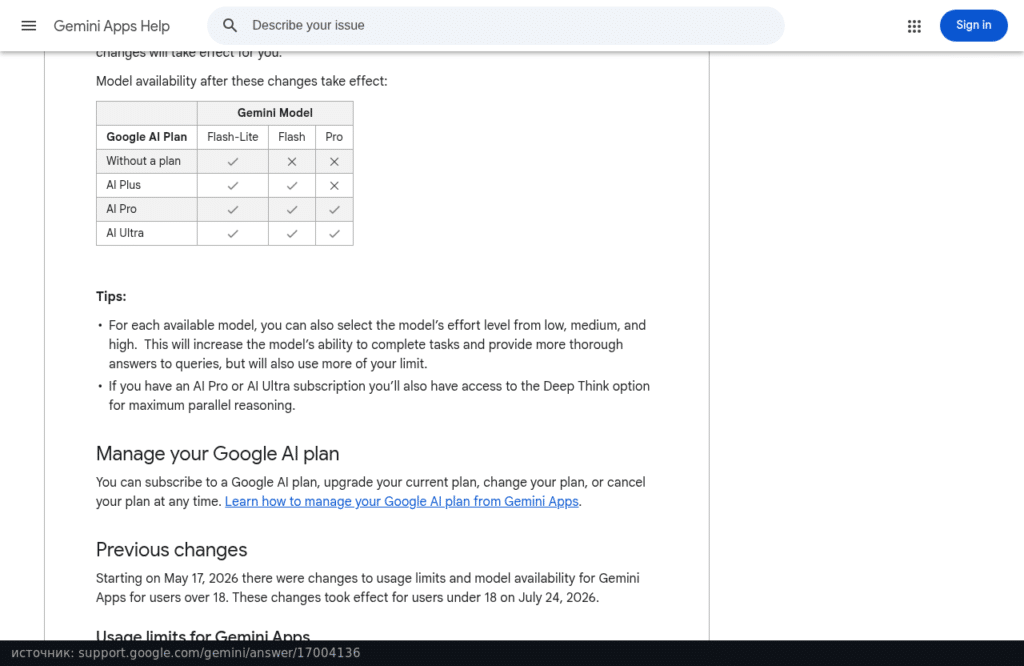Screen dimensions: 1024x666
Task: Open the main menu hamburger icon
Action: coord(29,25)
